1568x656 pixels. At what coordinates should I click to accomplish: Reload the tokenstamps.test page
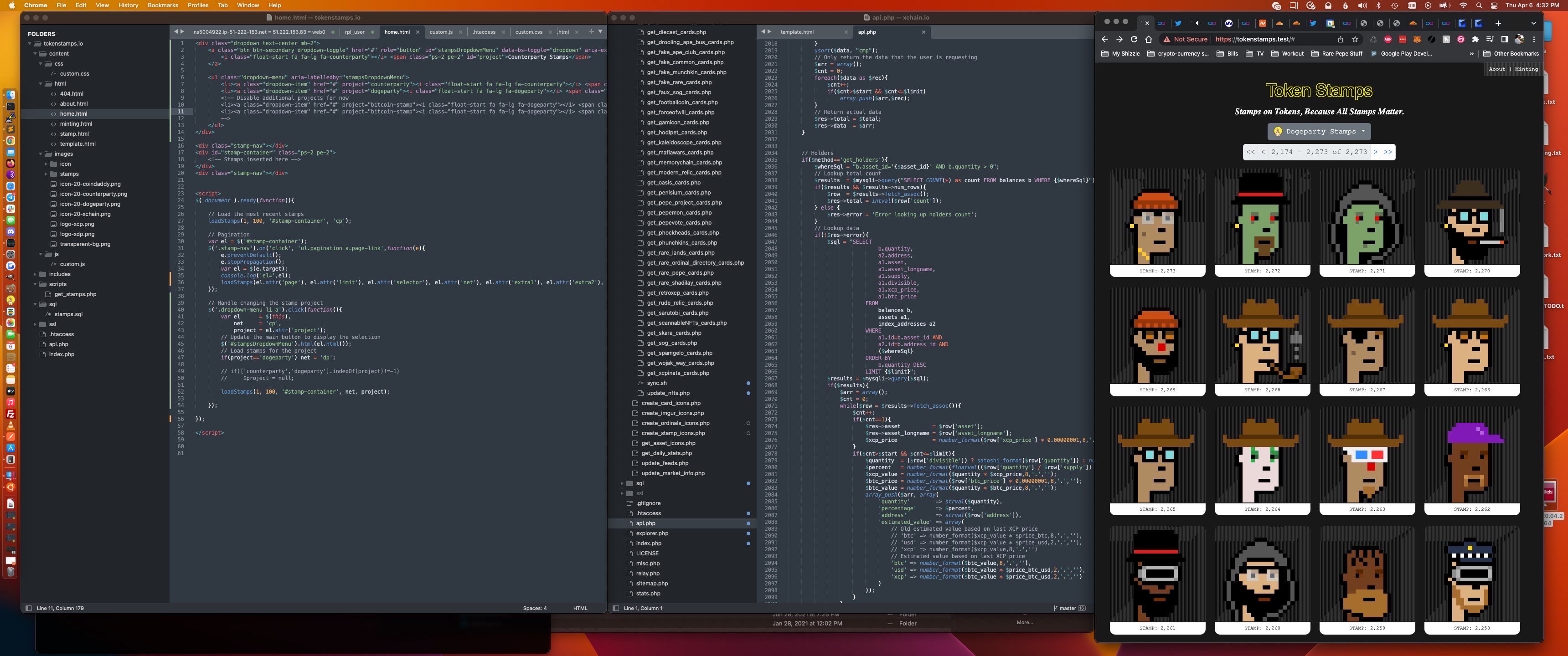1134,39
